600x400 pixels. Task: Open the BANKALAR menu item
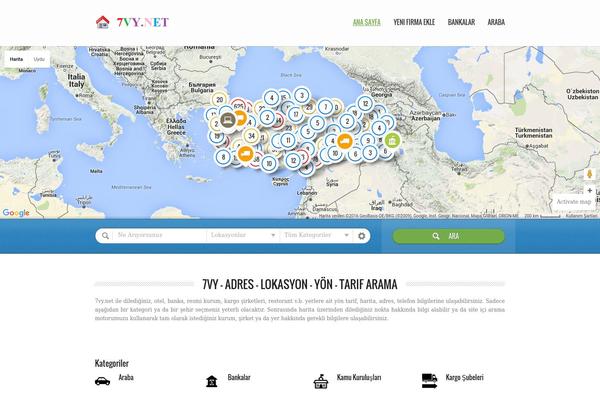tap(461, 22)
